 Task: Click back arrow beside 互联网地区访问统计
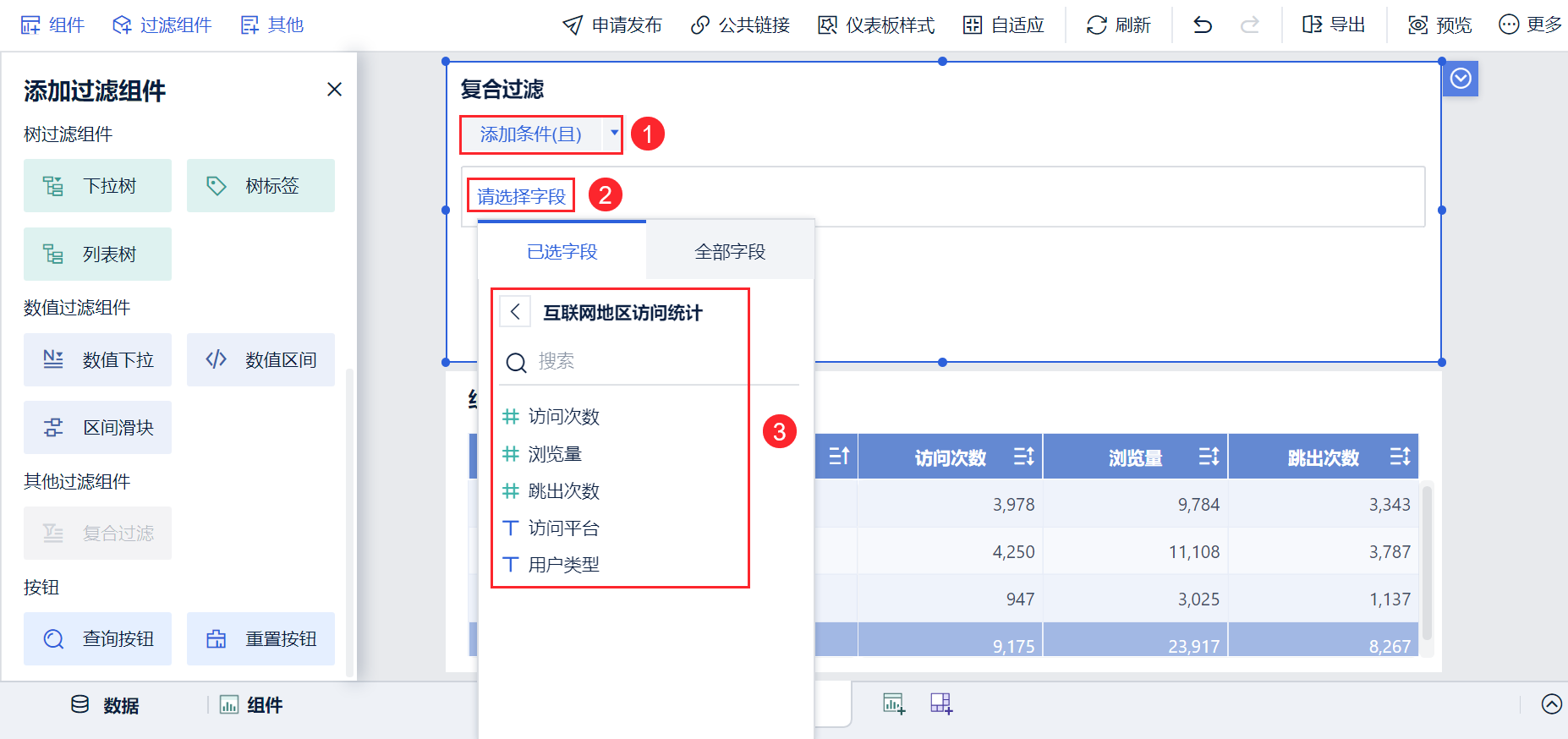tap(515, 312)
